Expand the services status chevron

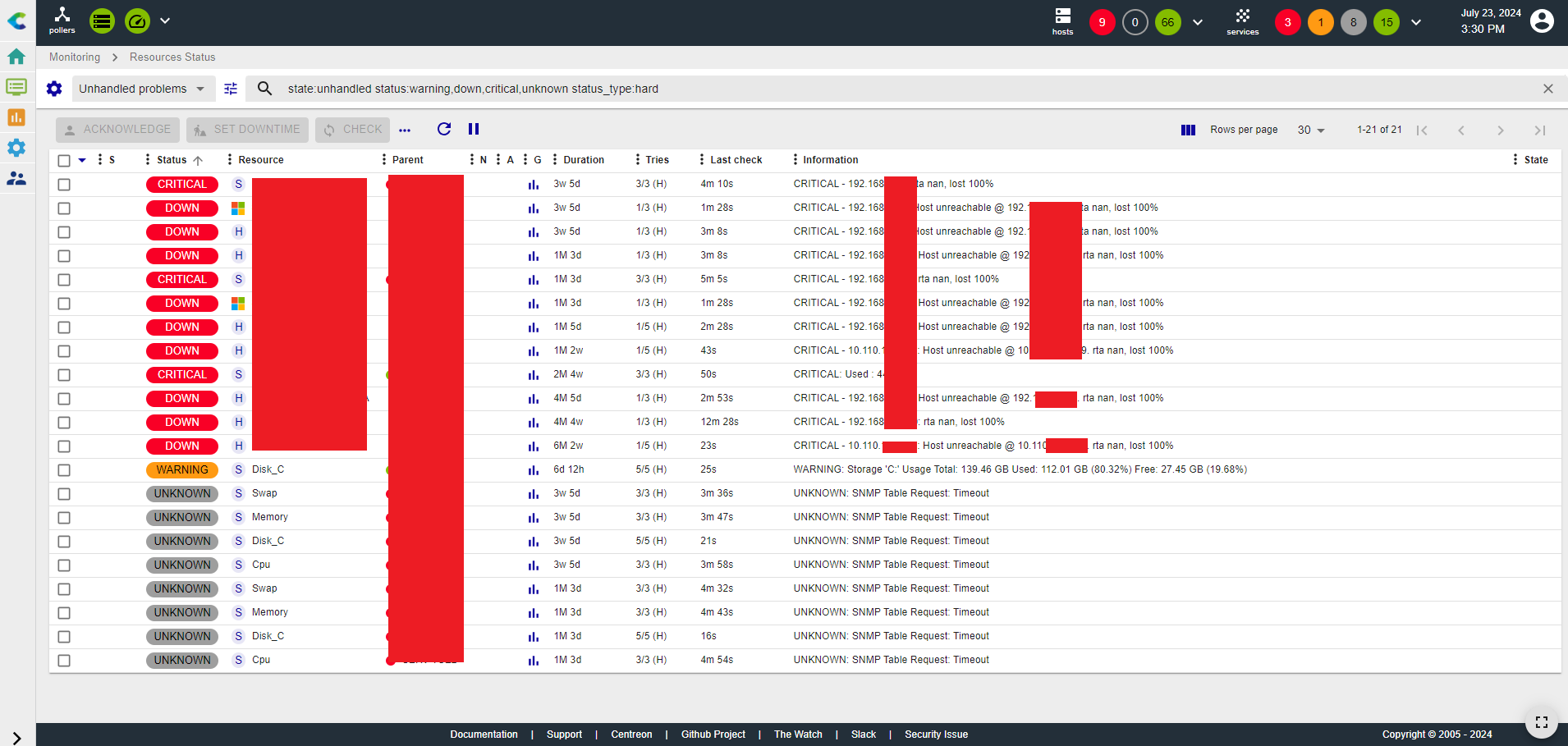pos(1416,22)
